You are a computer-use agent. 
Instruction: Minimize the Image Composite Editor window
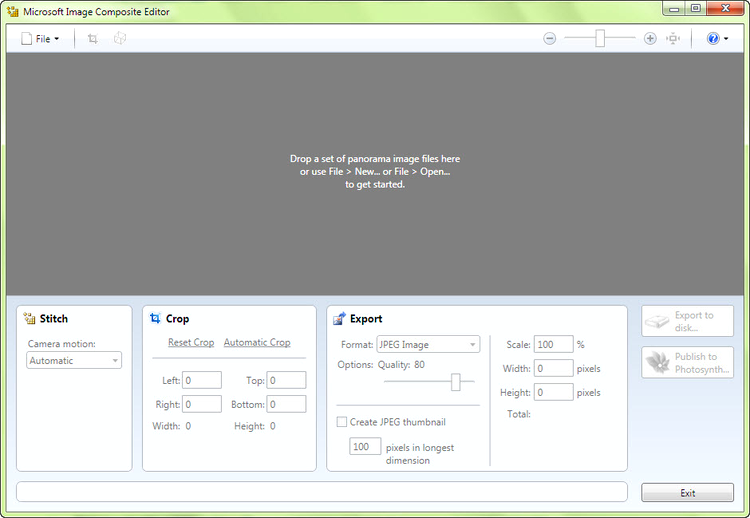click(674, 8)
